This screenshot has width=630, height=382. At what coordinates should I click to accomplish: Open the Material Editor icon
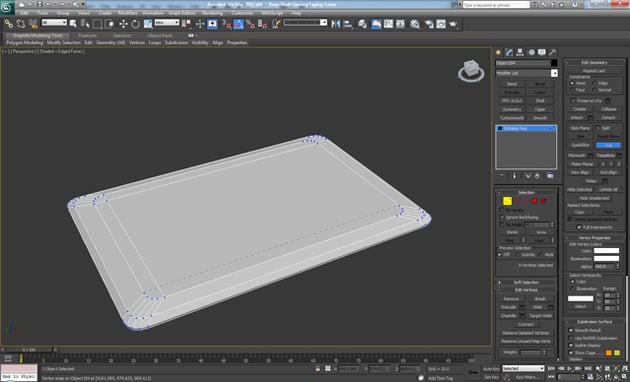coord(415,24)
